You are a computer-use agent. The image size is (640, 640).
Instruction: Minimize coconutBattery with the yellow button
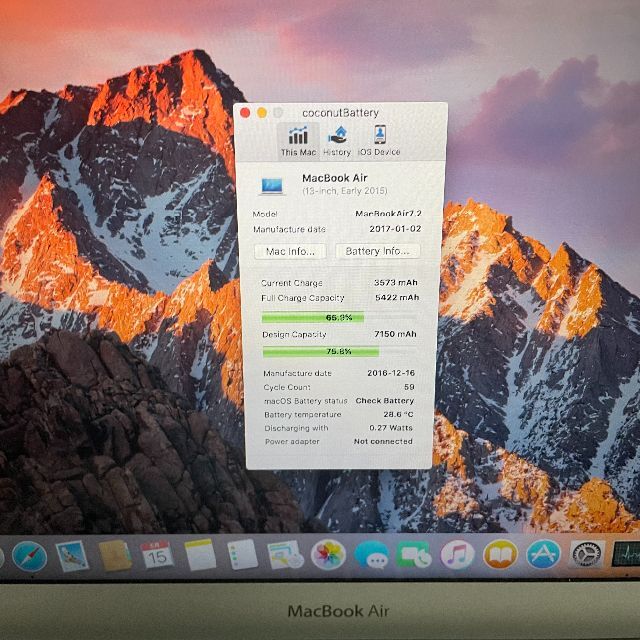tap(262, 113)
